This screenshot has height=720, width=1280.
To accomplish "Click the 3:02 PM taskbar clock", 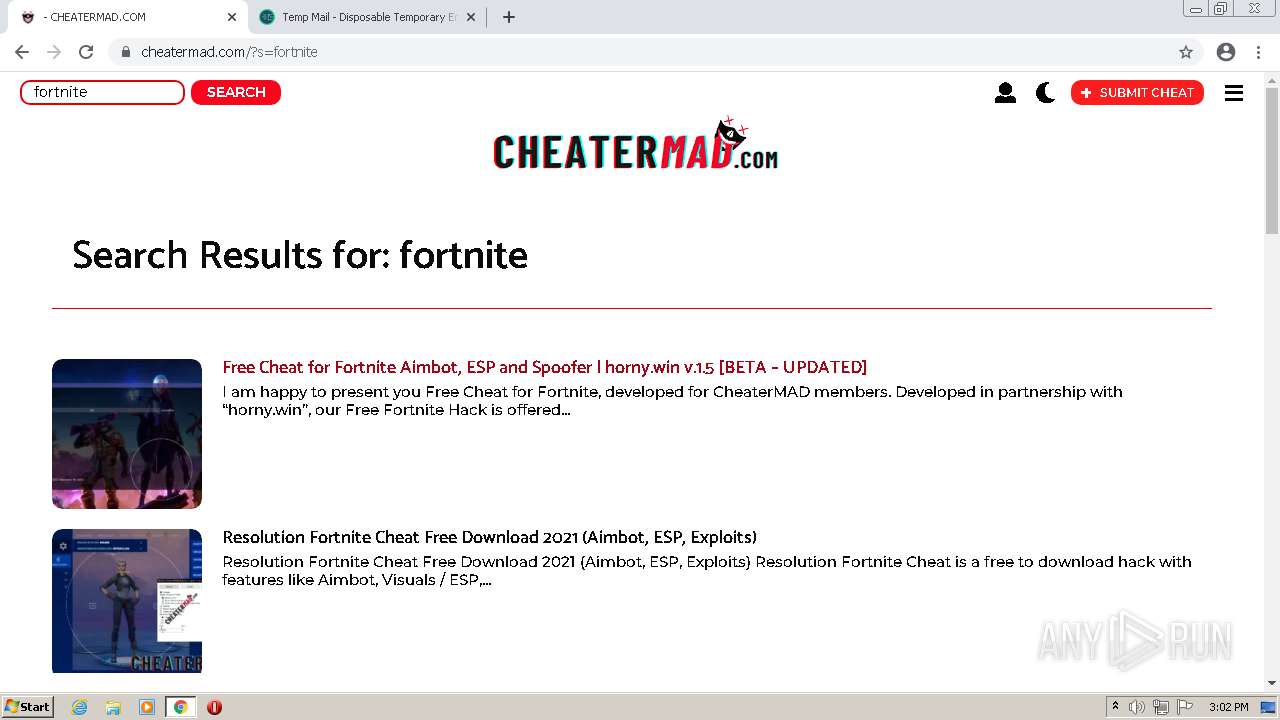I will pos(1228,707).
